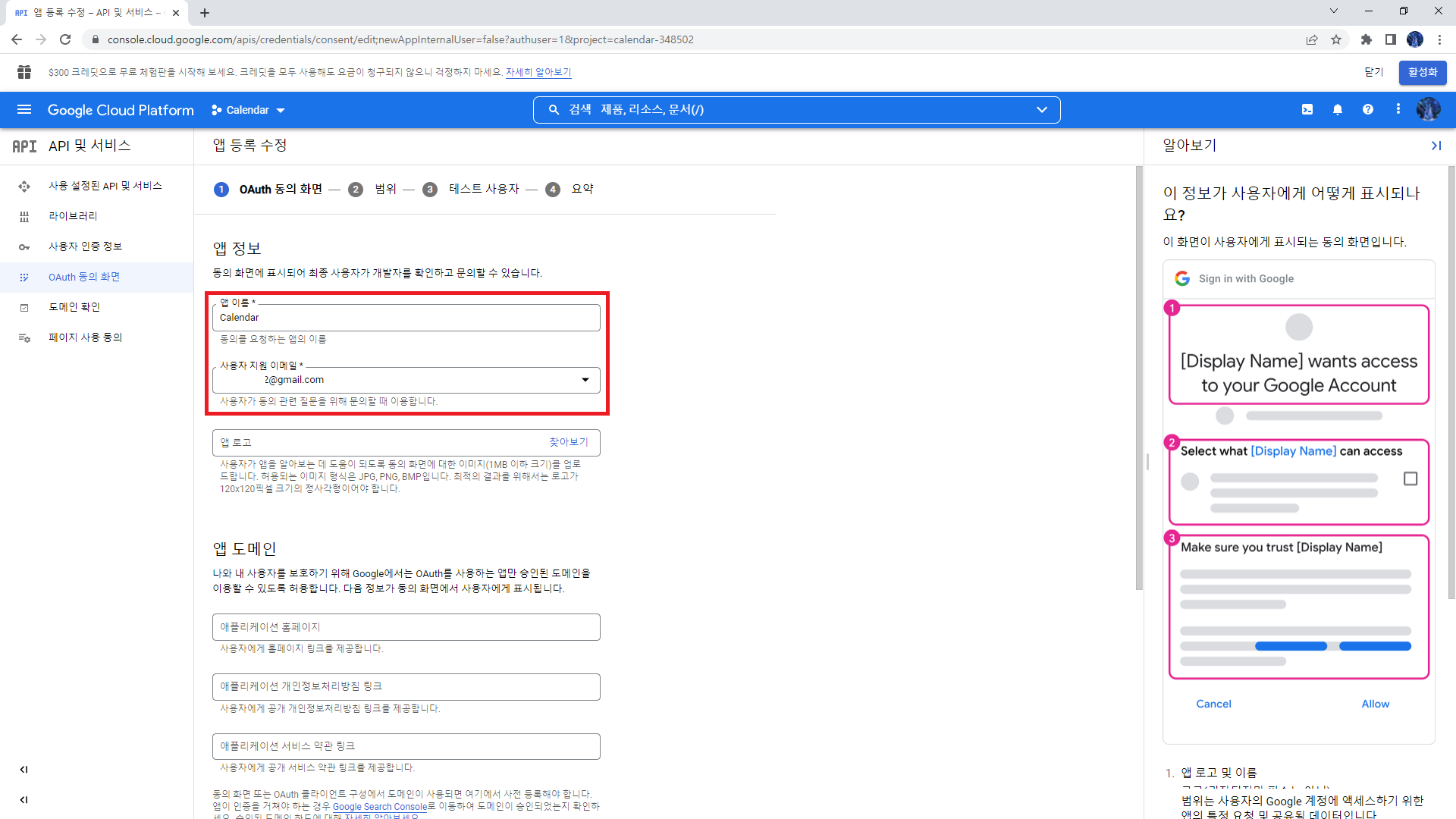Open the account avatar in blue header
Screen dimensions: 1456x819
click(1429, 109)
